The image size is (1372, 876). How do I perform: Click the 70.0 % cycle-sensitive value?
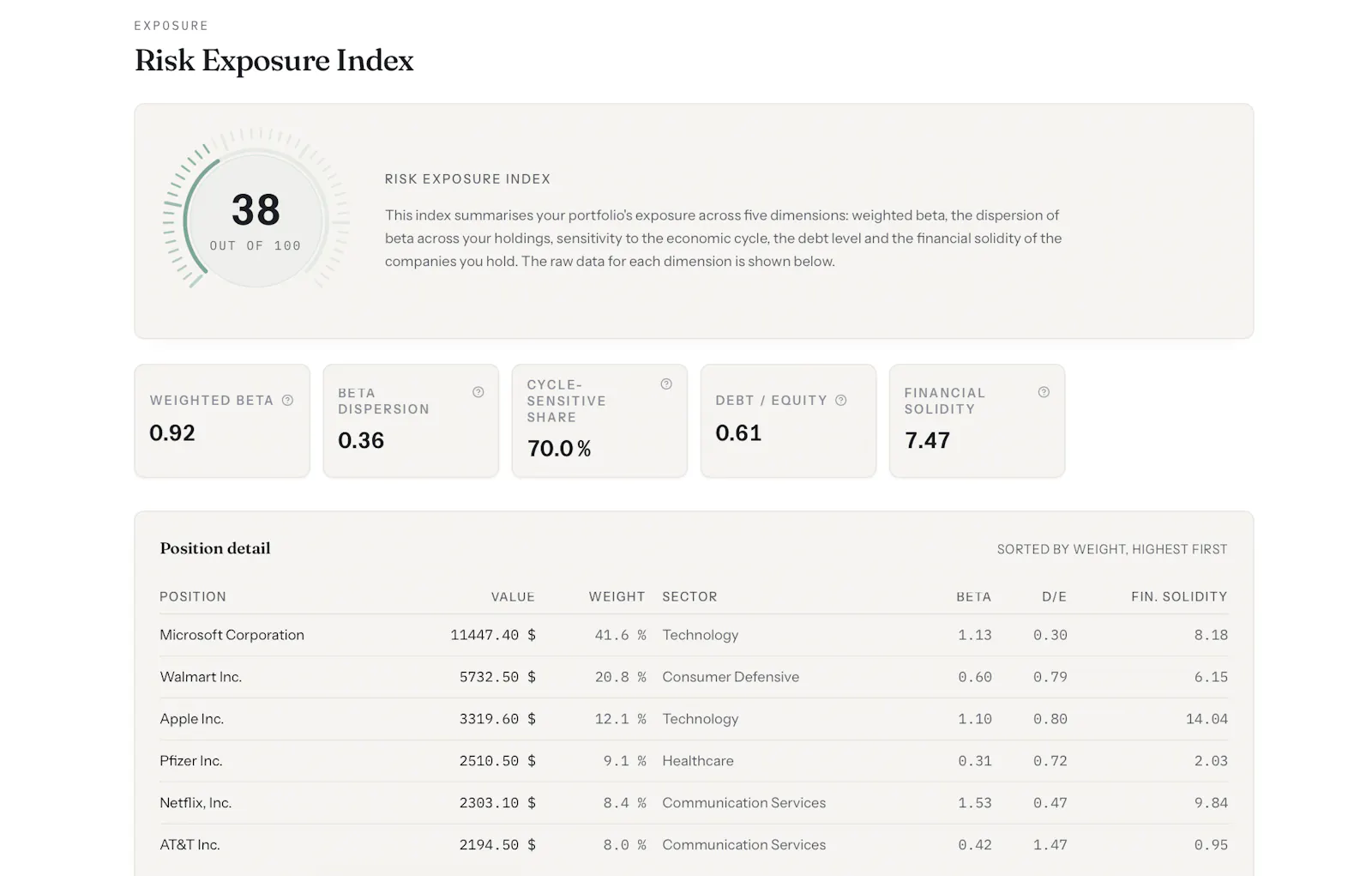[x=559, y=448]
